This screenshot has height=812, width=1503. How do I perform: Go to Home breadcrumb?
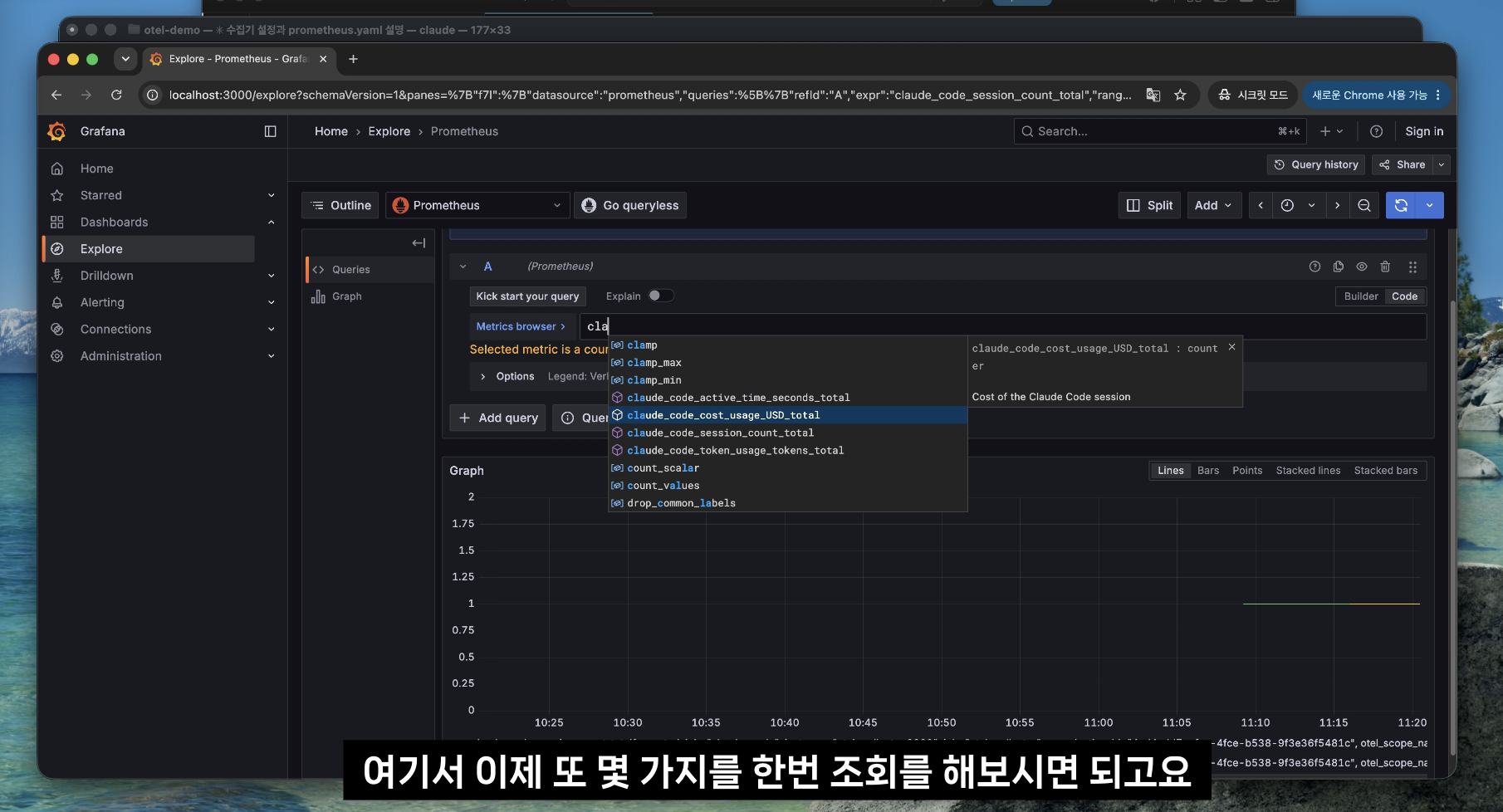[x=331, y=131]
